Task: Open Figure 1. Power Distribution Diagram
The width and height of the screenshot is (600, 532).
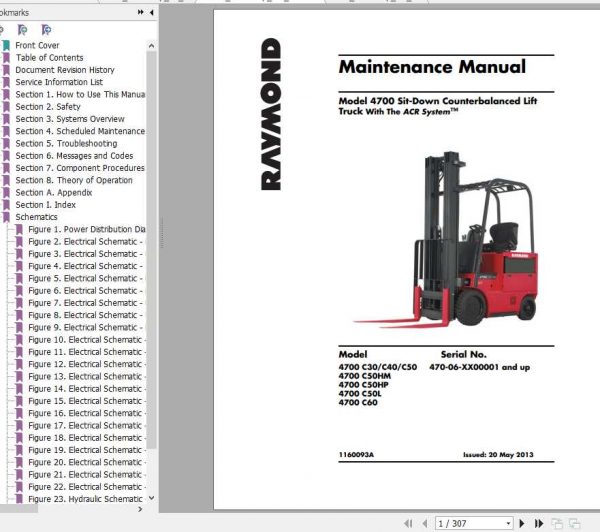Action: [x=87, y=229]
